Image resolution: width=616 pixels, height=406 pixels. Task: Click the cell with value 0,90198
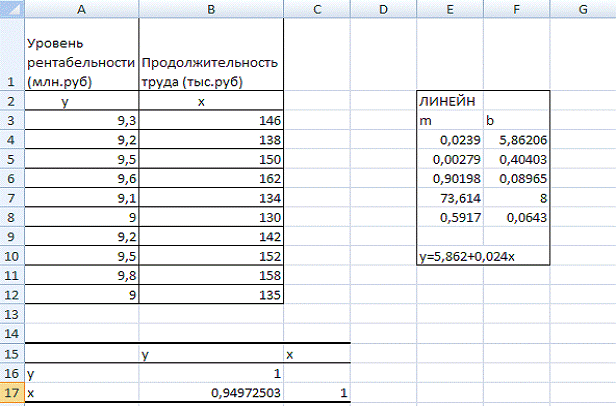[x=449, y=178]
